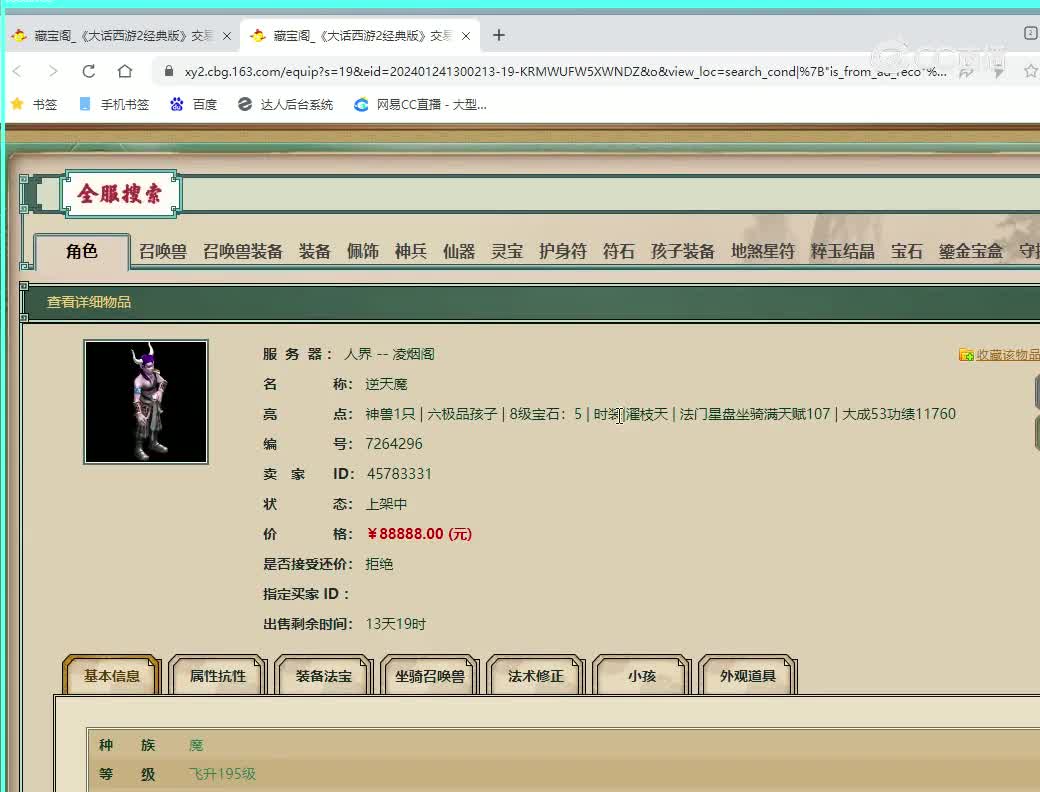The width and height of the screenshot is (1040, 792).
Task: Open the 外观道具 detail tab
Action: 748,676
